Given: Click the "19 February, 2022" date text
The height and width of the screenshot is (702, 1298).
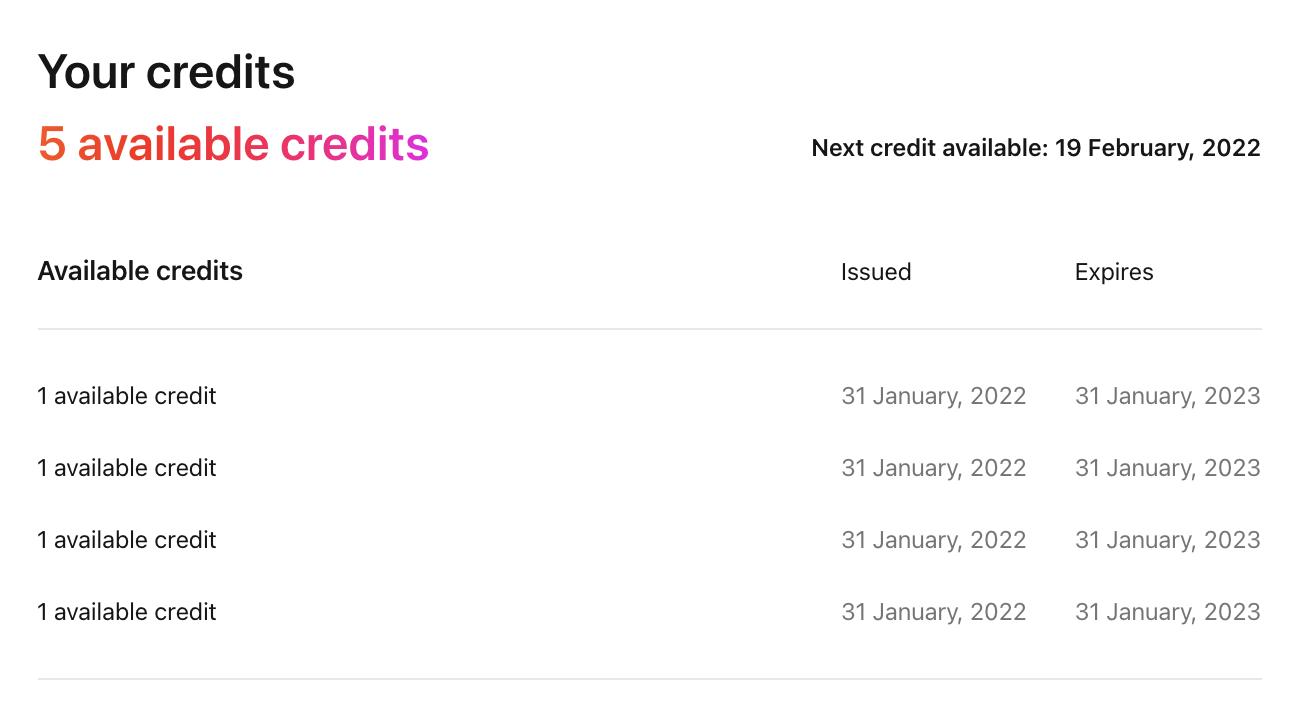Looking at the screenshot, I should click(1158, 149).
